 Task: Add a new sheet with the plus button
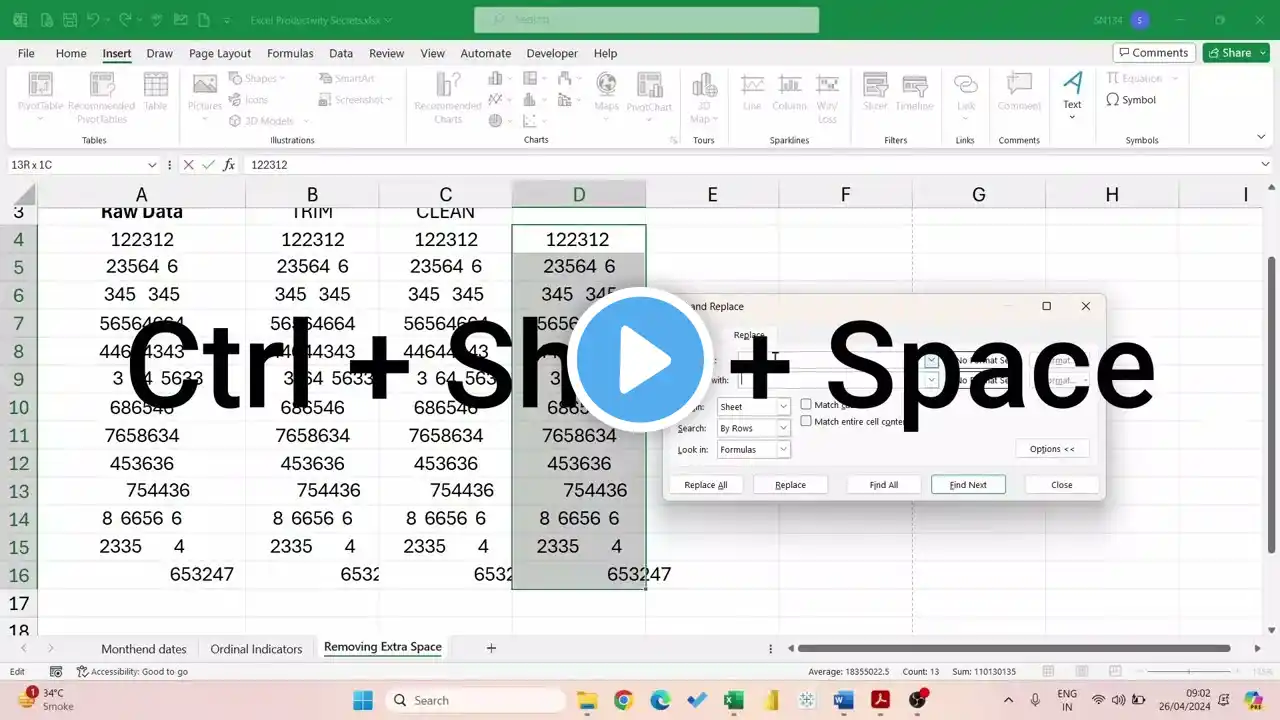coord(491,648)
